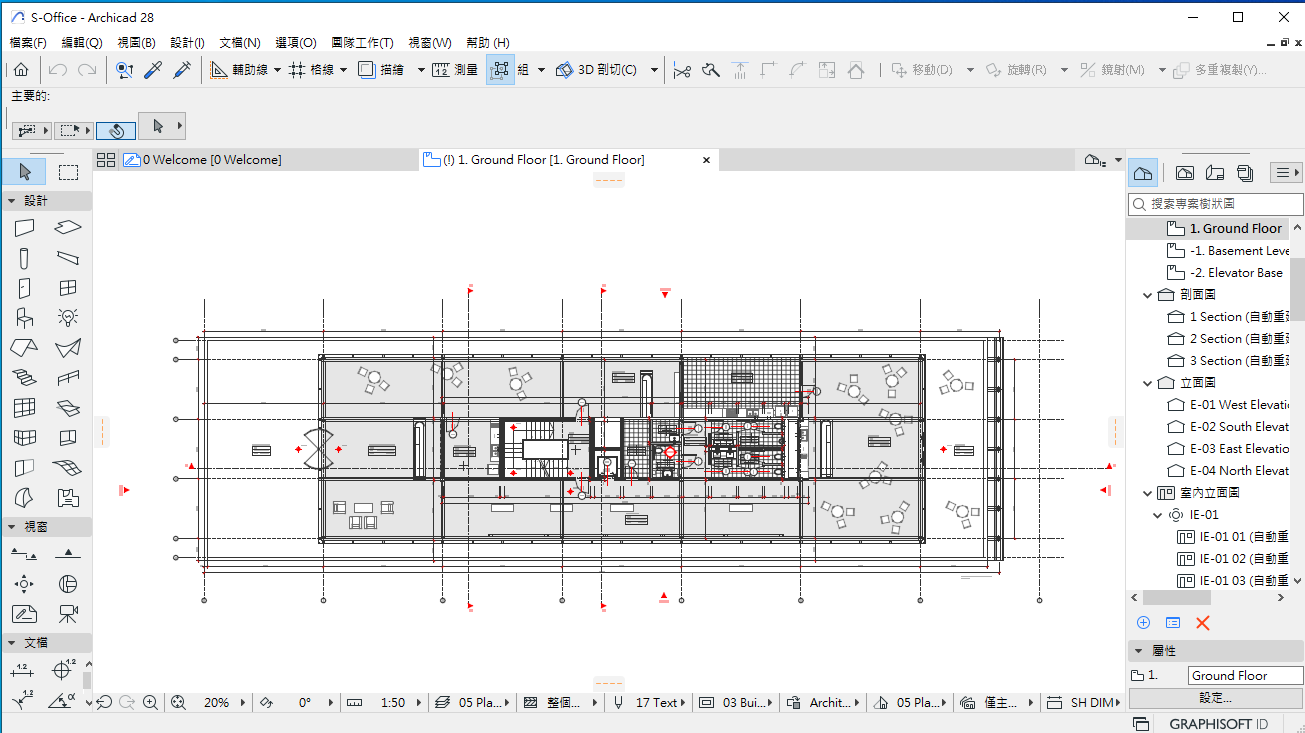
Task: Choose the Elevation tool in viewpoint group
Action: point(68,553)
